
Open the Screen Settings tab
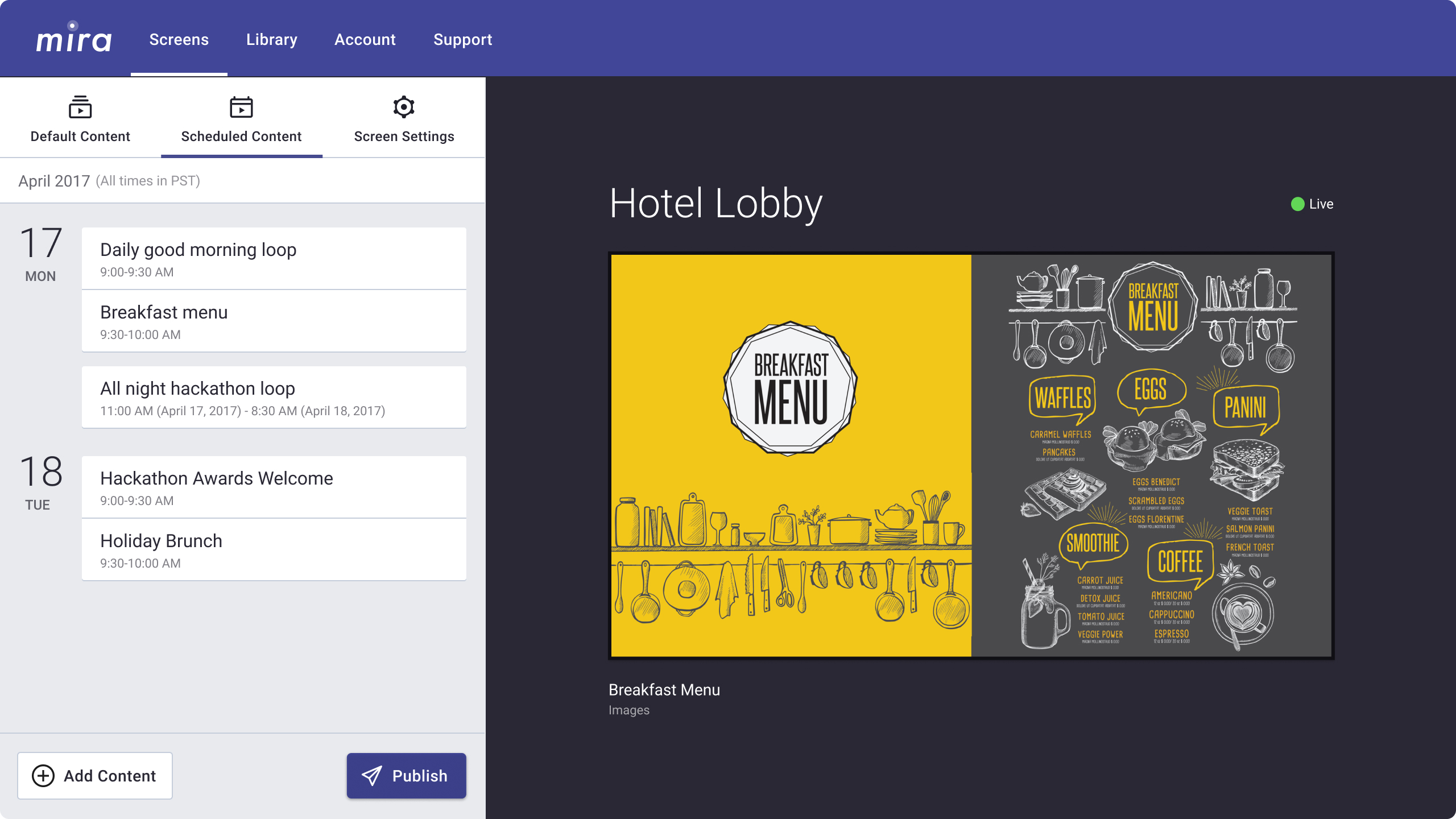click(404, 119)
